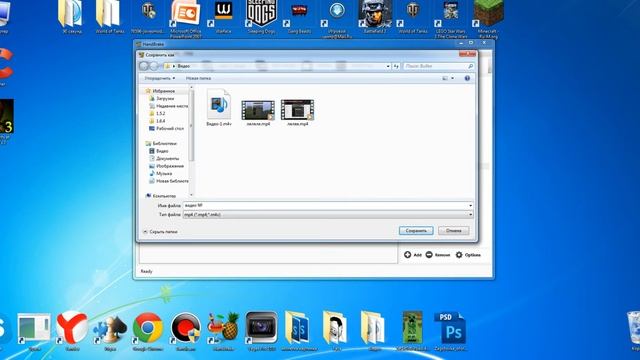Launch the Google Chrome shortcut

click(x=148, y=331)
